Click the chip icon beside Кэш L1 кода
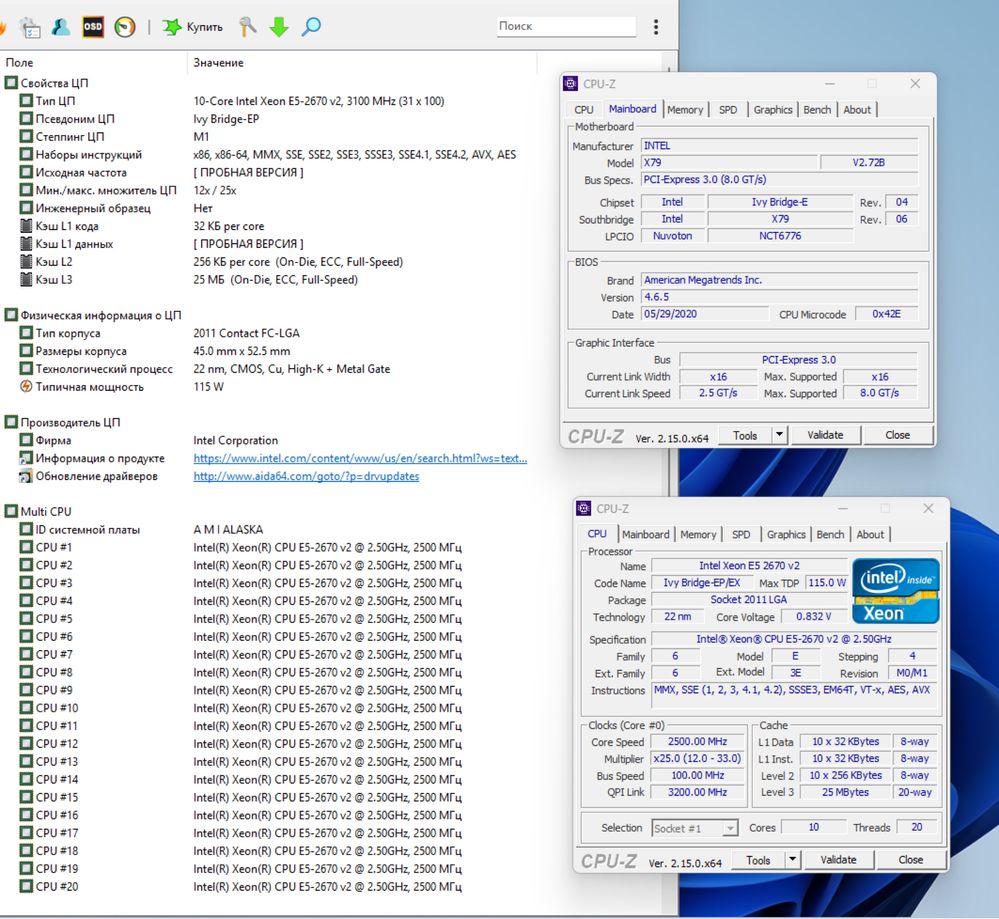 pyautogui.click(x=26, y=226)
